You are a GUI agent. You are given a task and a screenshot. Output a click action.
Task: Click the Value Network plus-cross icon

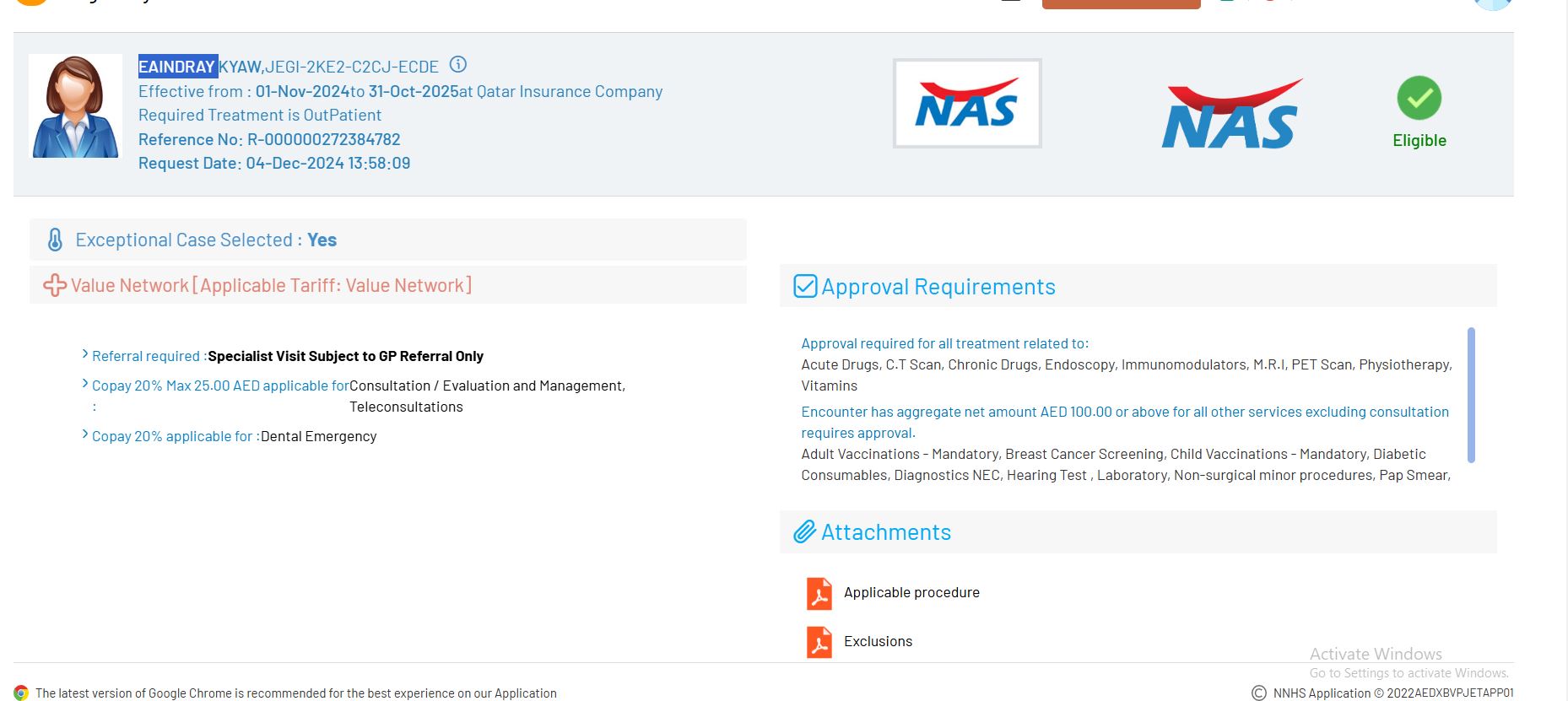(x=55, y=285)
